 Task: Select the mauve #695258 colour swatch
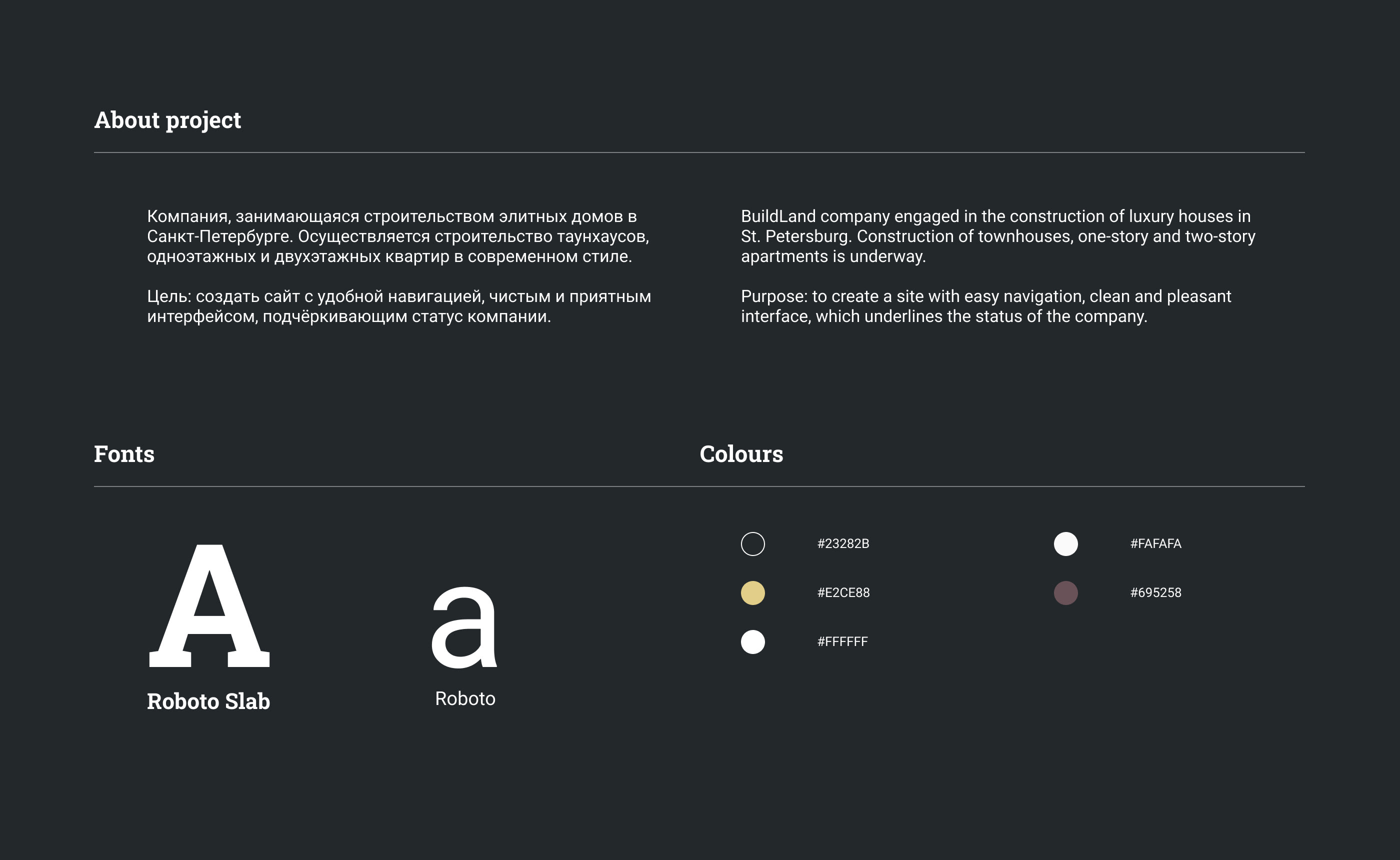[x=1065, y=592]
